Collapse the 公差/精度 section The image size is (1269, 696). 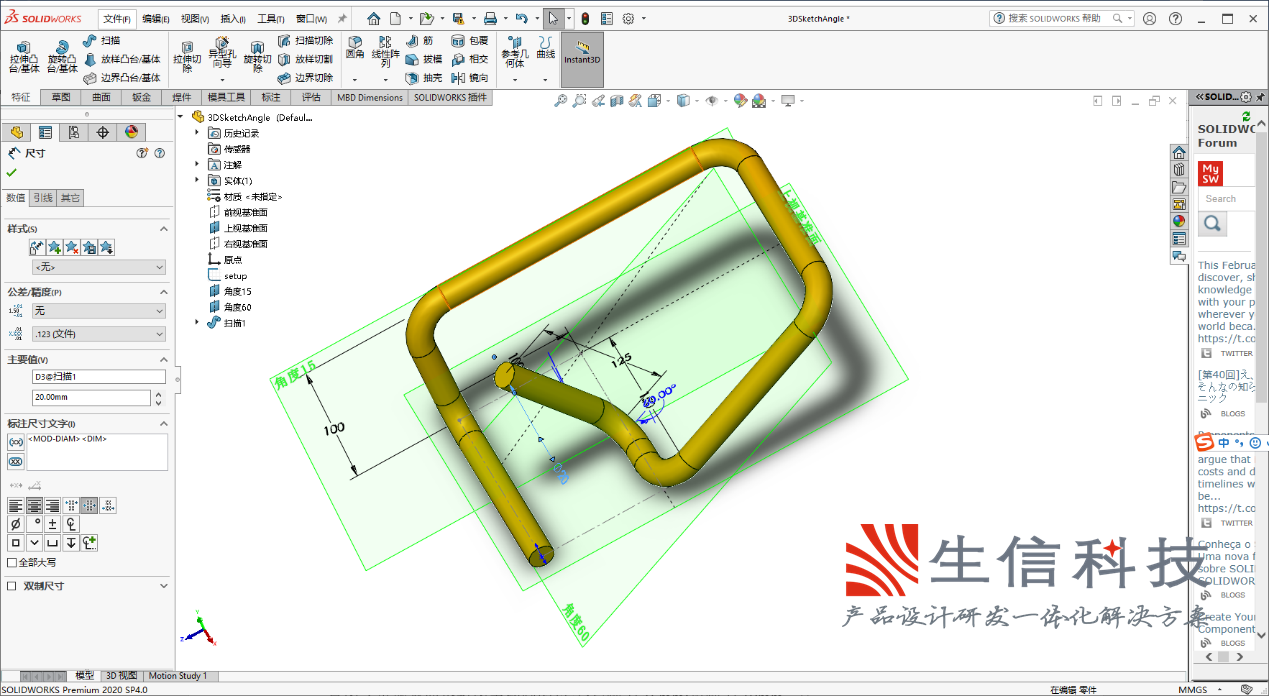(x=164, y=292)
